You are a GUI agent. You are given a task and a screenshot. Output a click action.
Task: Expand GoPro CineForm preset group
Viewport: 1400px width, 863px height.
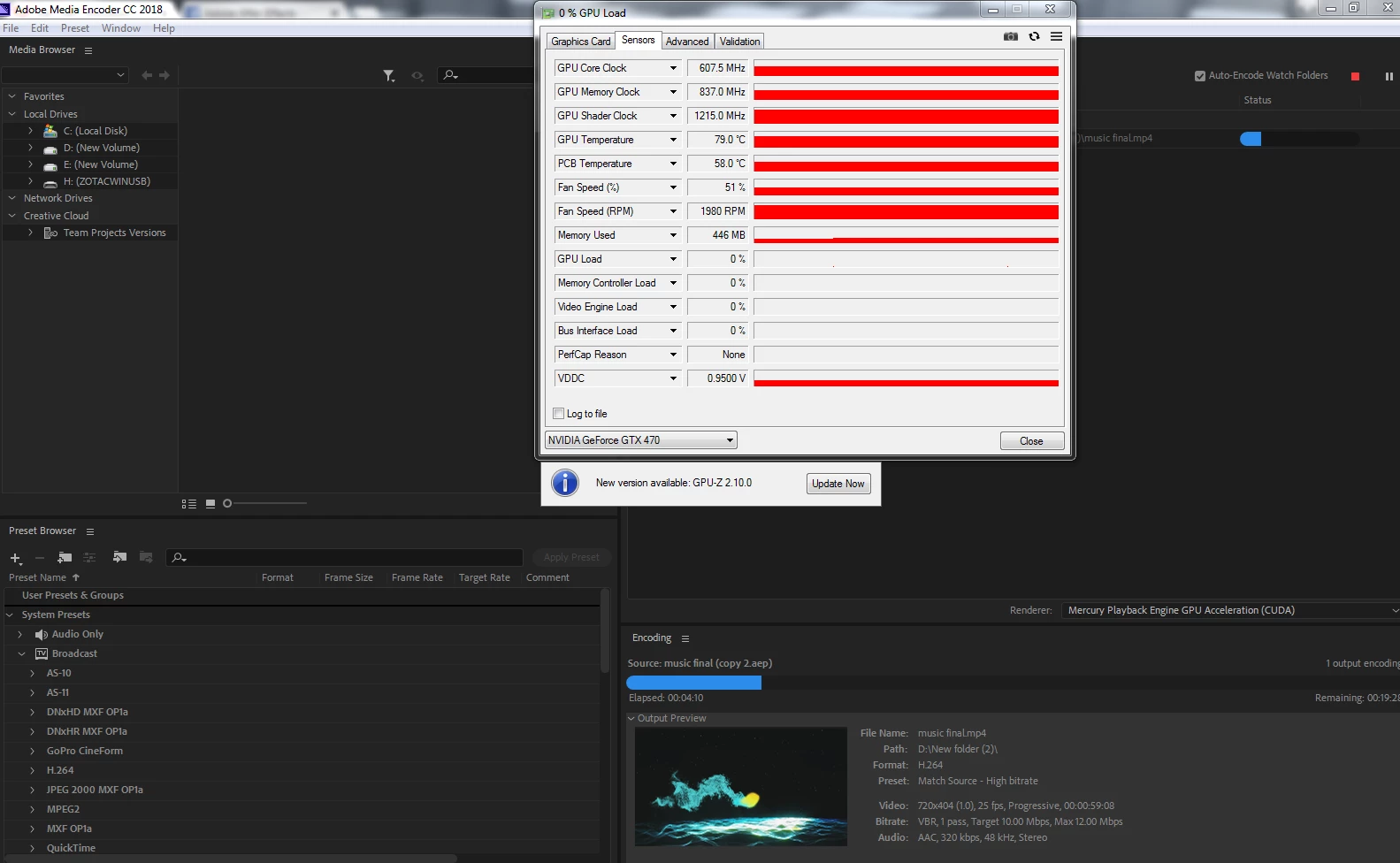(x=32, y=752)
